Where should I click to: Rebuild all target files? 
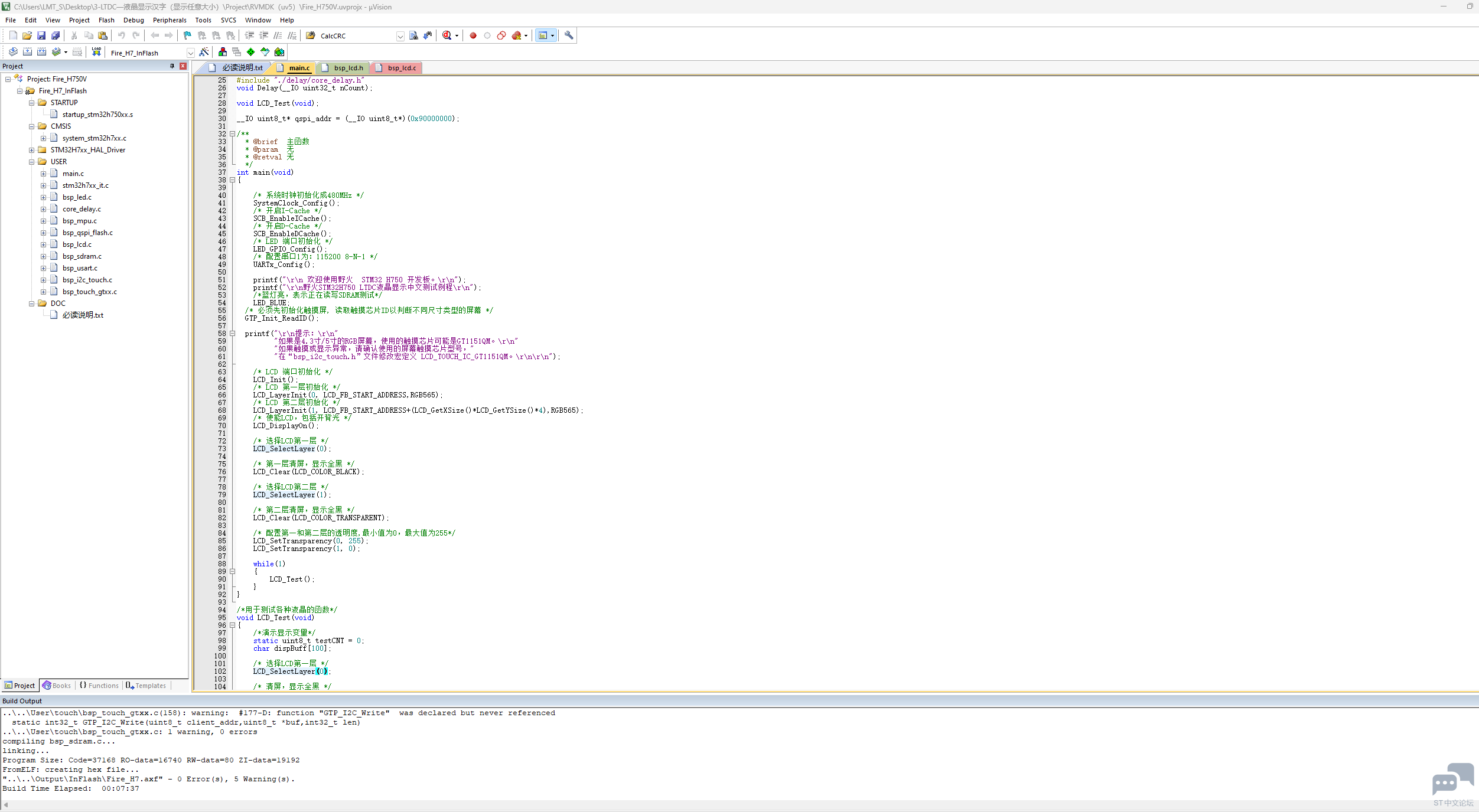(x=41, y=52)
